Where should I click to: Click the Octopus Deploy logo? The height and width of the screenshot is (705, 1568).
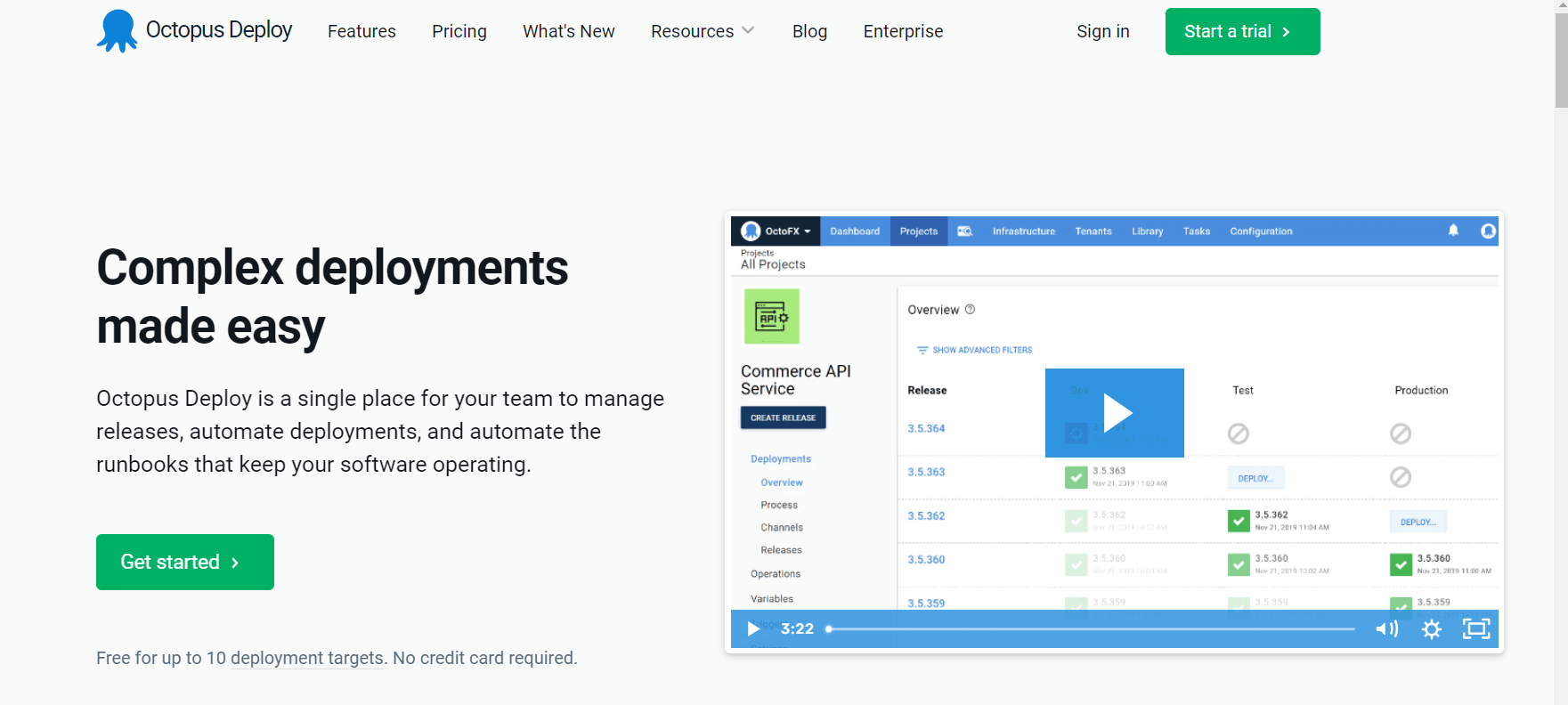click(194, 31)
